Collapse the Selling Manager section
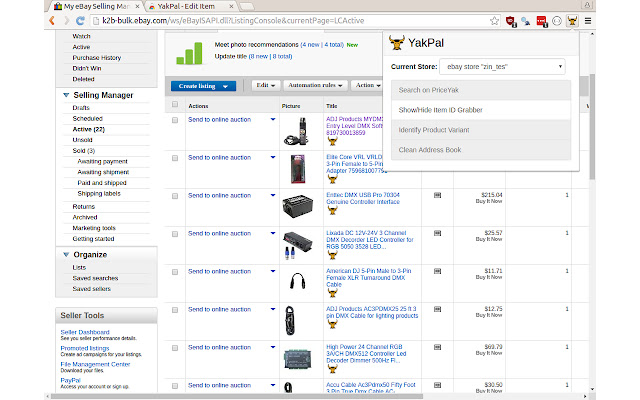Image resolution: width=640 pixels, height=400 pixels. tap(66, 95)
